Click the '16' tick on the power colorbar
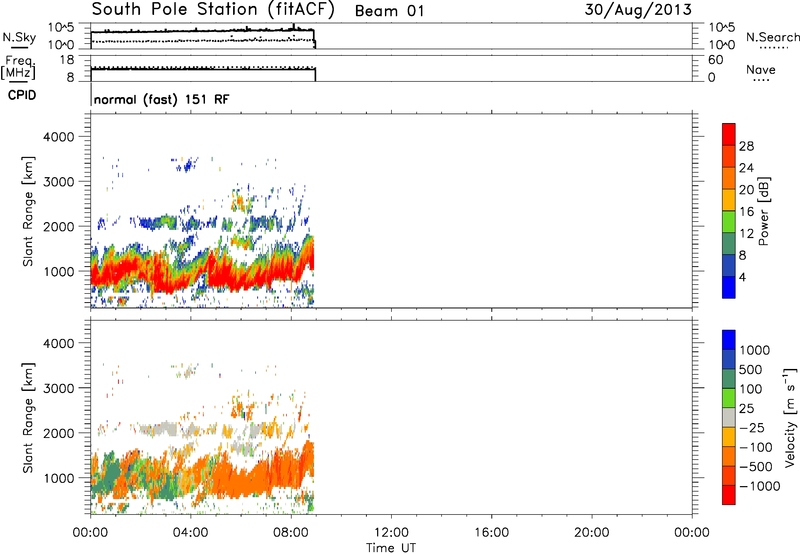Image resolution: width=800 pixels, height=554 pixels. click(746, 212)
